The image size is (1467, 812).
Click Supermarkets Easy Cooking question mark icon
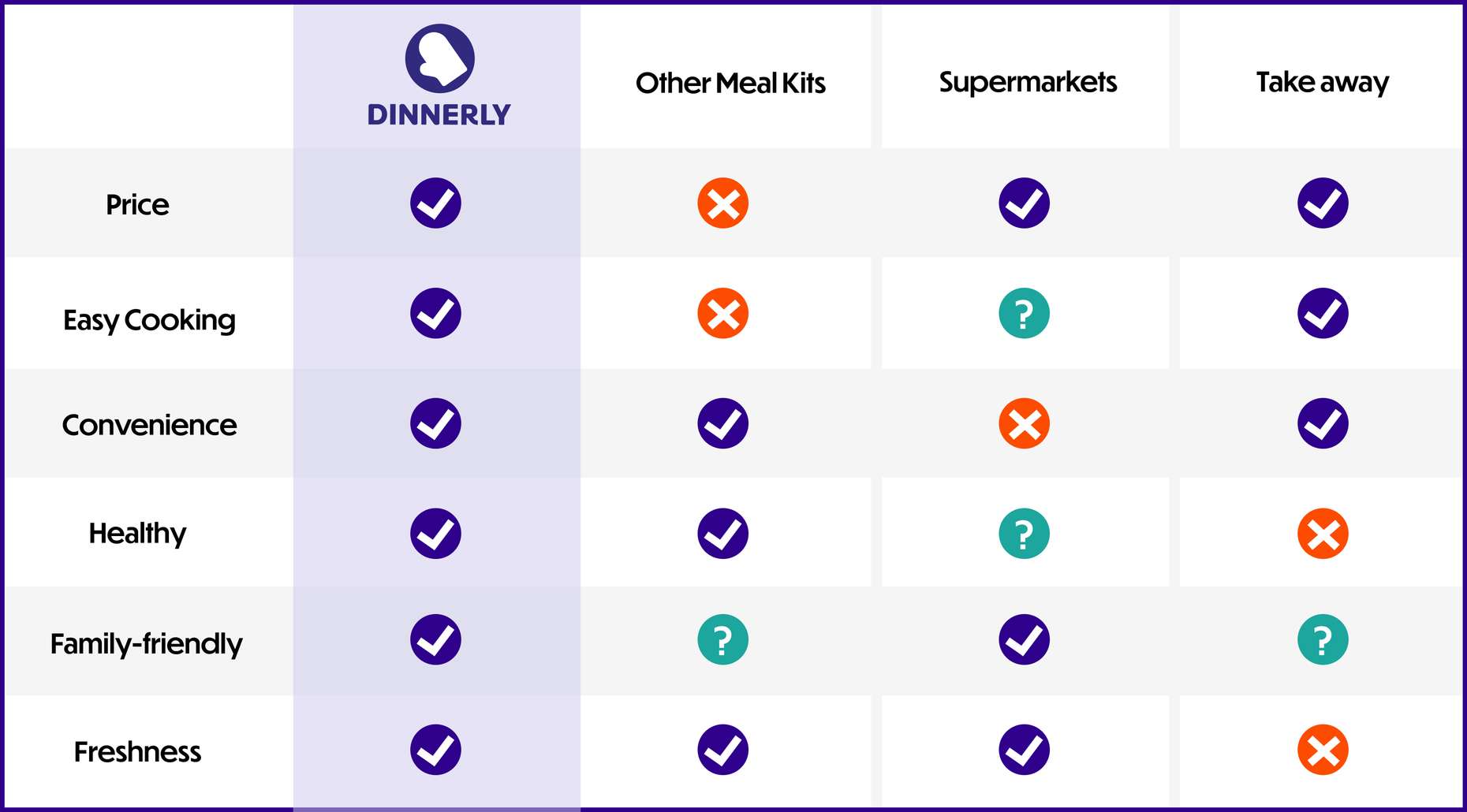[1024, 314]
